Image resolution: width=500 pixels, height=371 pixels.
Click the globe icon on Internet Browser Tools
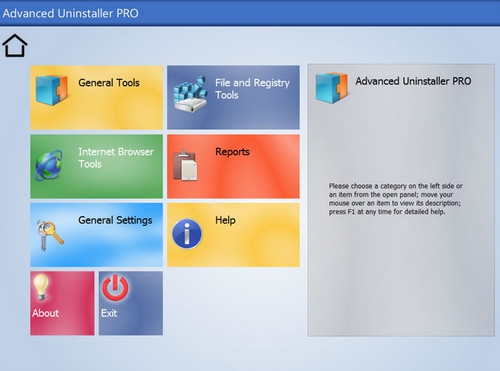point(49,165)
